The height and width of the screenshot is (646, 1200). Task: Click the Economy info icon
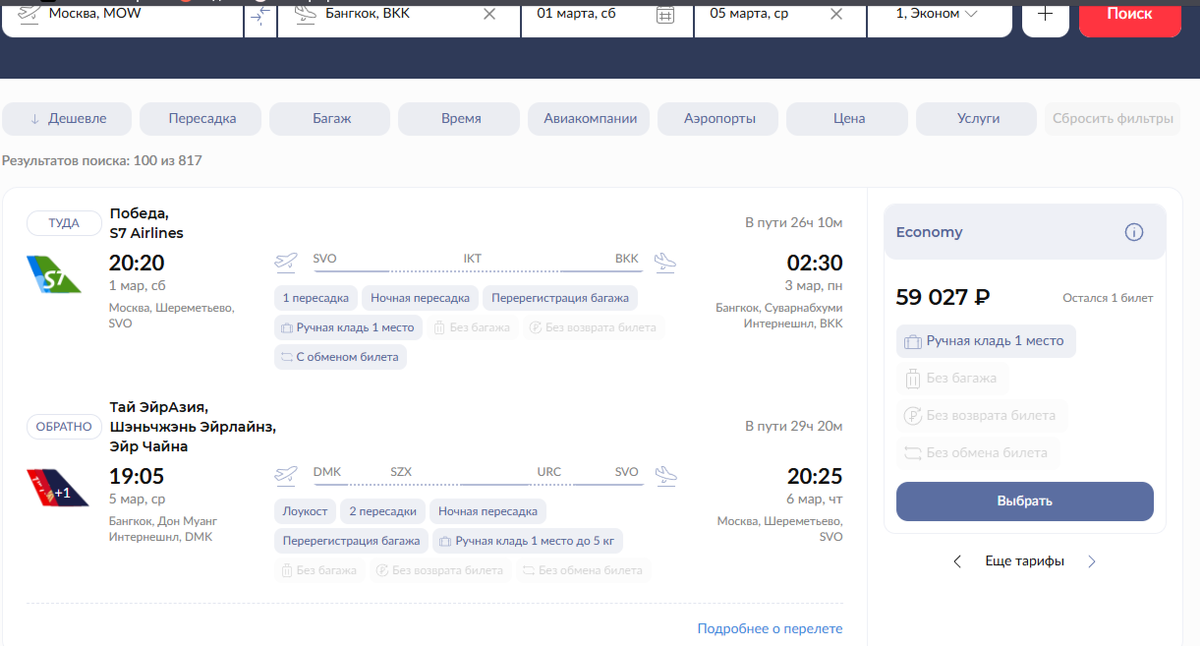(1133, 232)
